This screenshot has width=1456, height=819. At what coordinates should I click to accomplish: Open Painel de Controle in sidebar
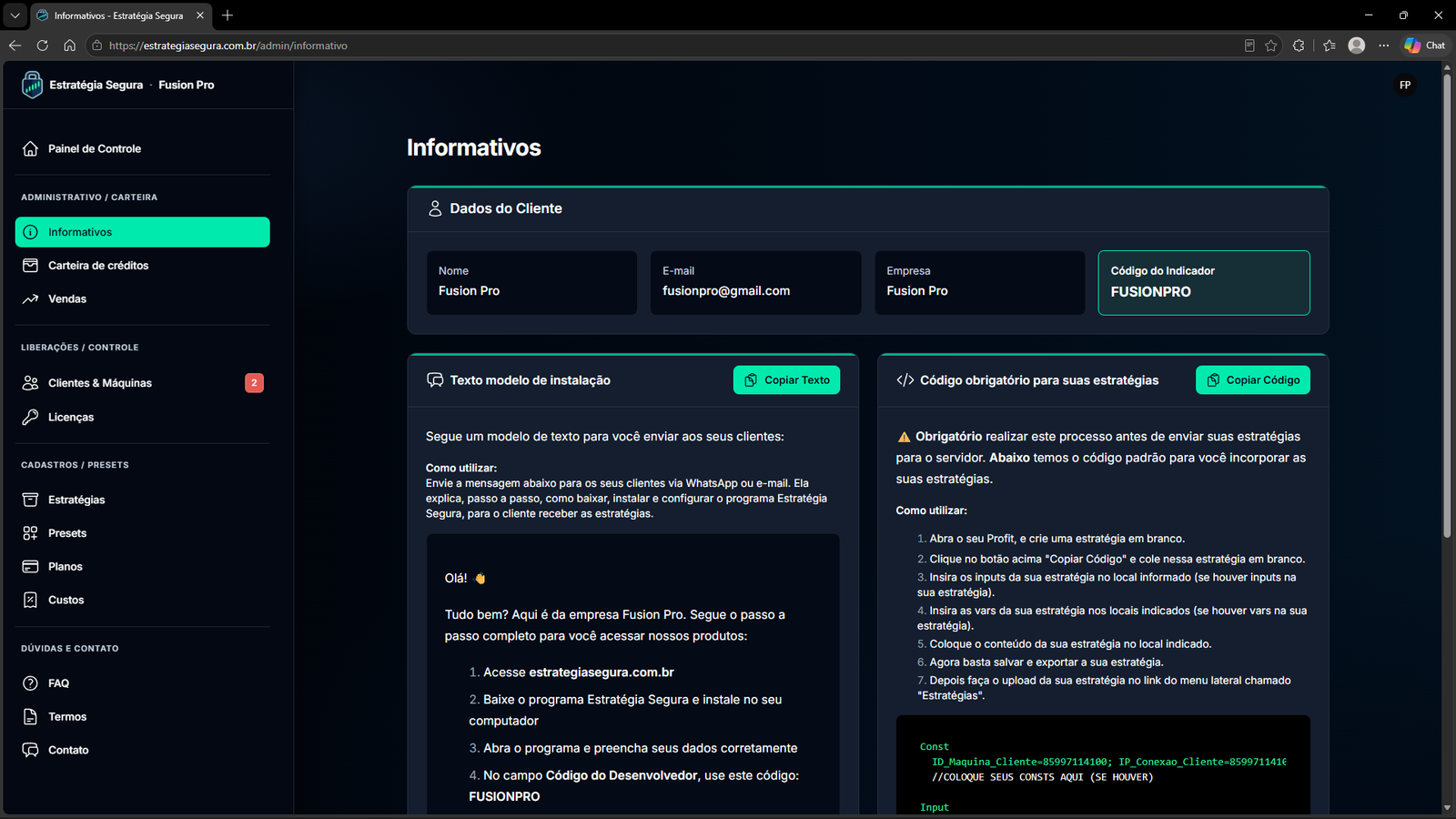pyautogui.click(x=95, y=148)
